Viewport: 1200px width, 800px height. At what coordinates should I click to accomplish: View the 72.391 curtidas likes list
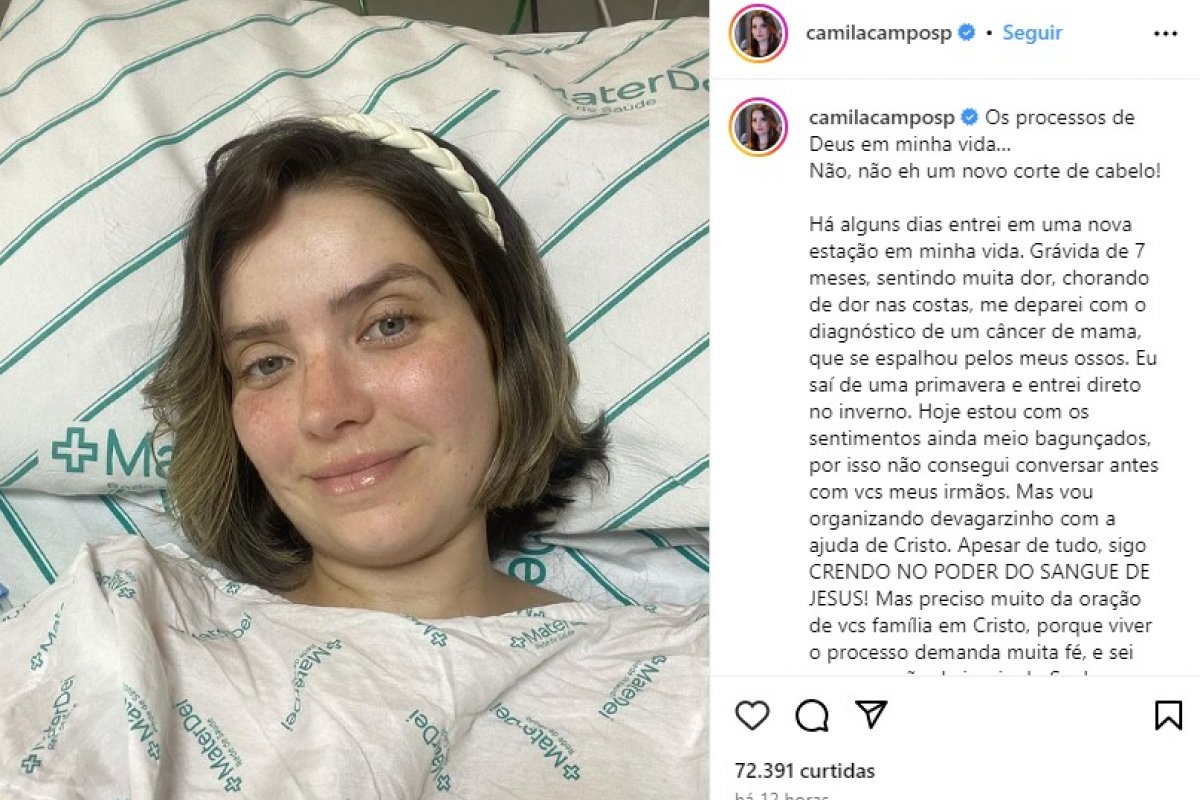(x=804, y=771)
